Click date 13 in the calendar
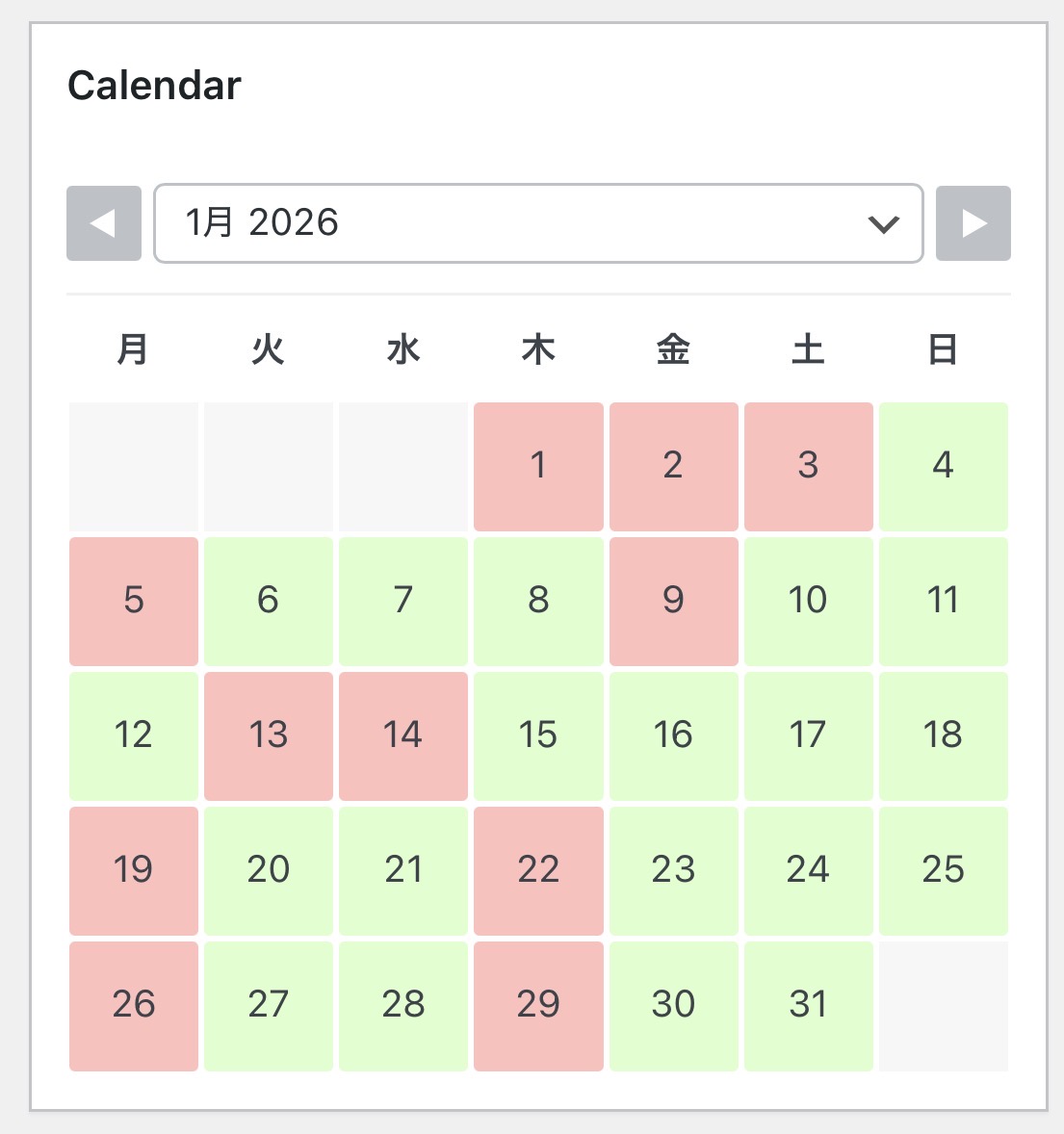The image size is (1064, 1134). 269,736
